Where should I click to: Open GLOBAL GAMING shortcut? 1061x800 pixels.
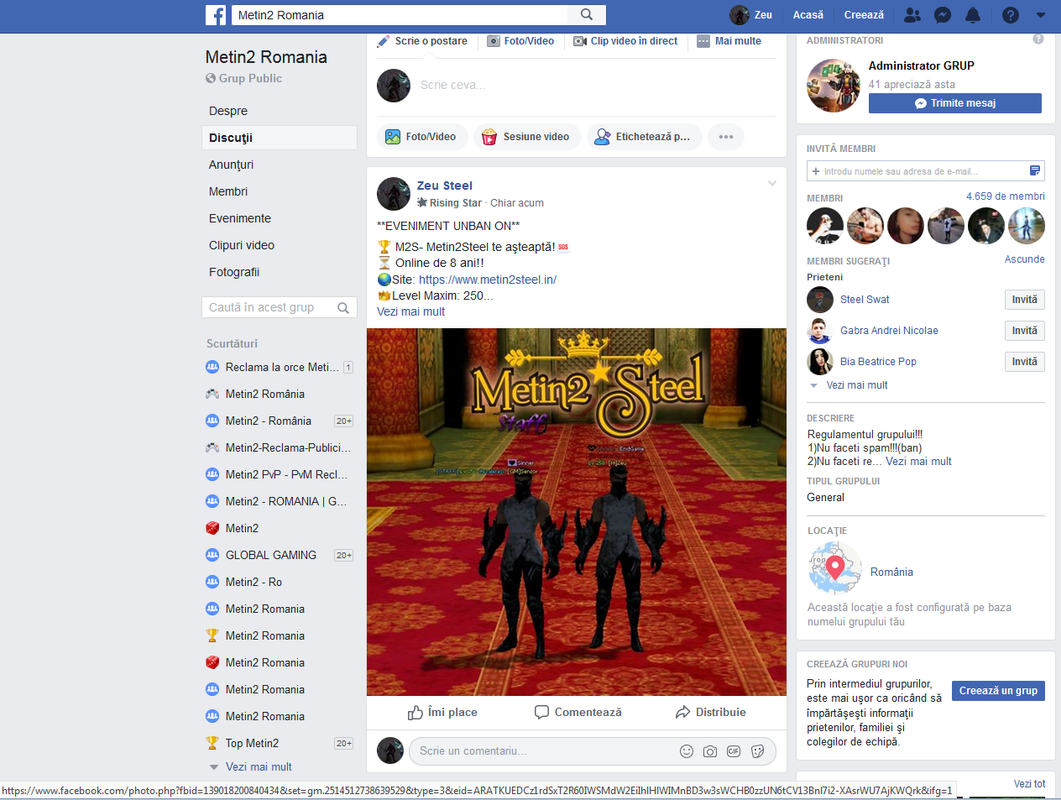[x=279, y=555]
